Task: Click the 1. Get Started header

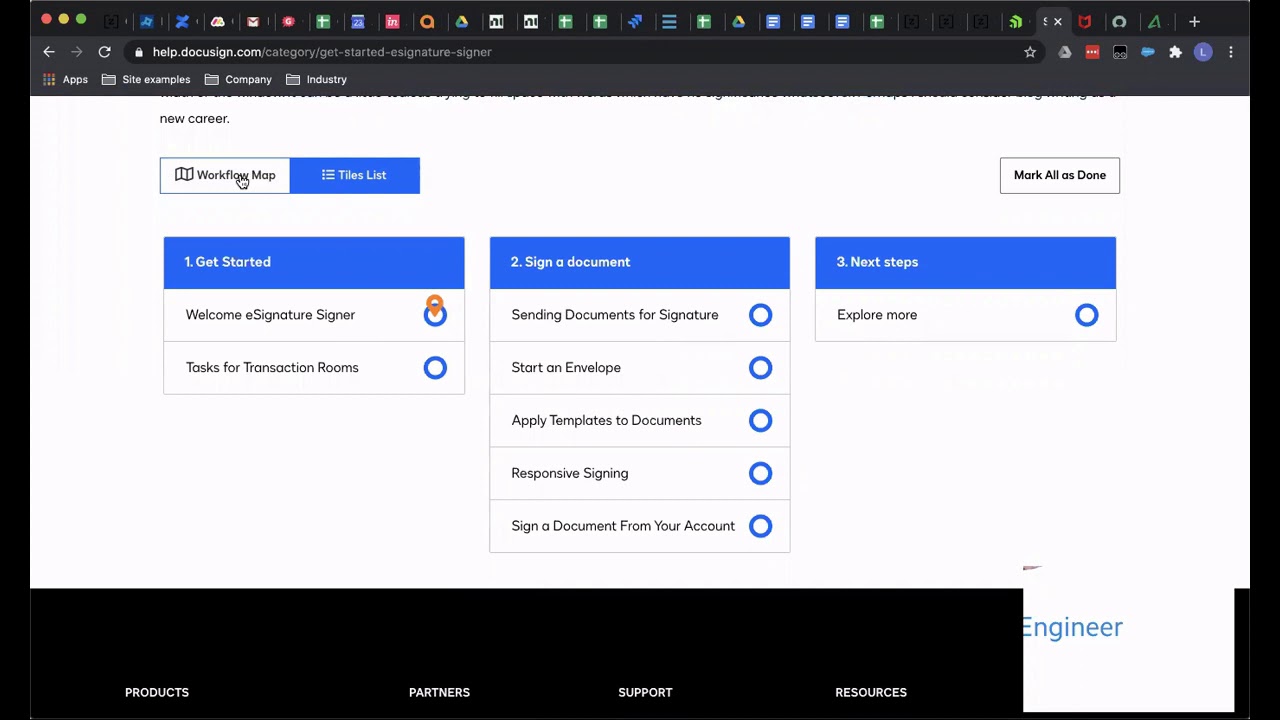Action: click(x=314, y=262)
